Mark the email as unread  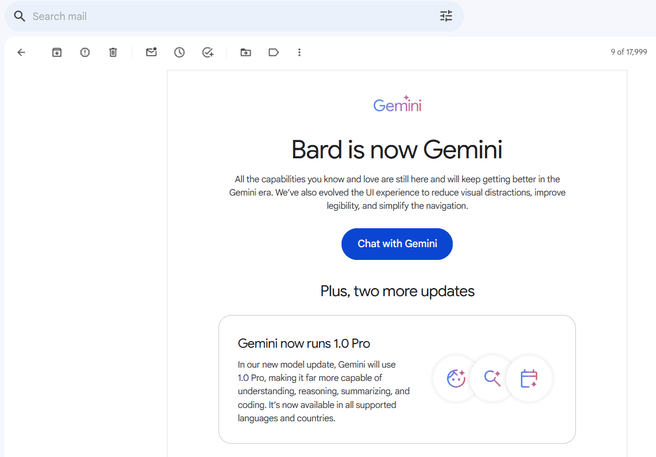(151, 52)
